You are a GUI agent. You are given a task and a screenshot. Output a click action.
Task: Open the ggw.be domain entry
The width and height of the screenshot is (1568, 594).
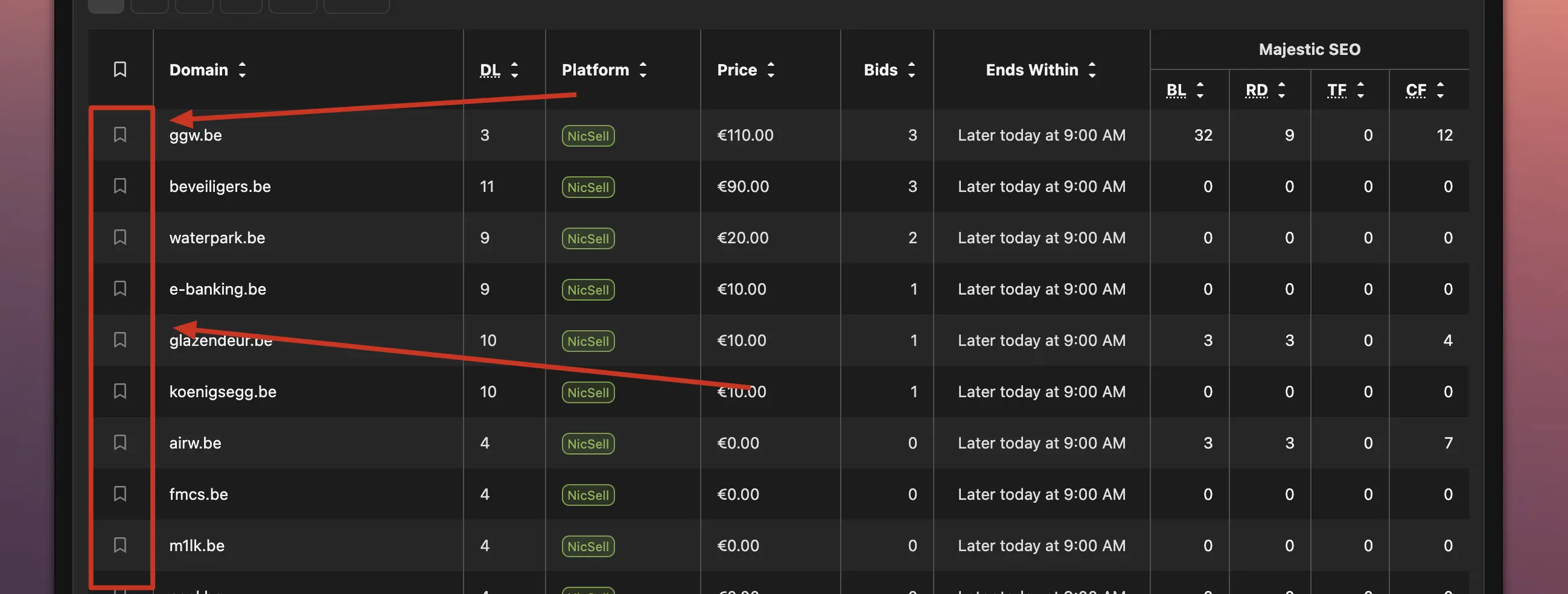pyautogui.click(x=196, y=135)
